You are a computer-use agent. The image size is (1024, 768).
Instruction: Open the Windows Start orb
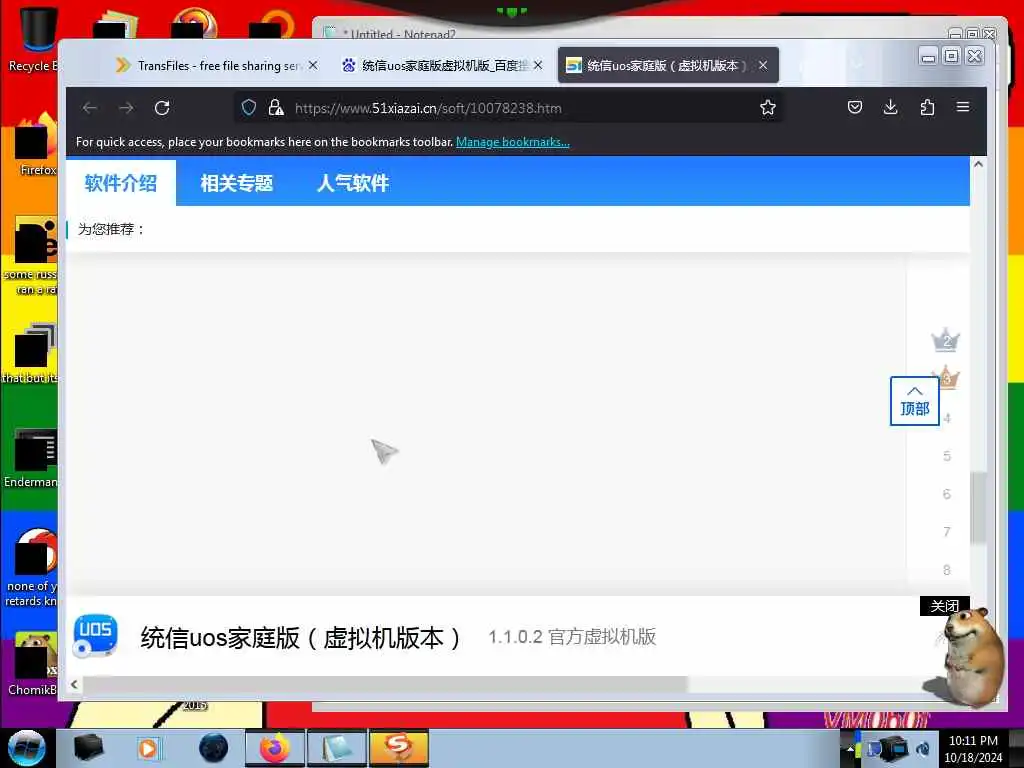[27, 748]
